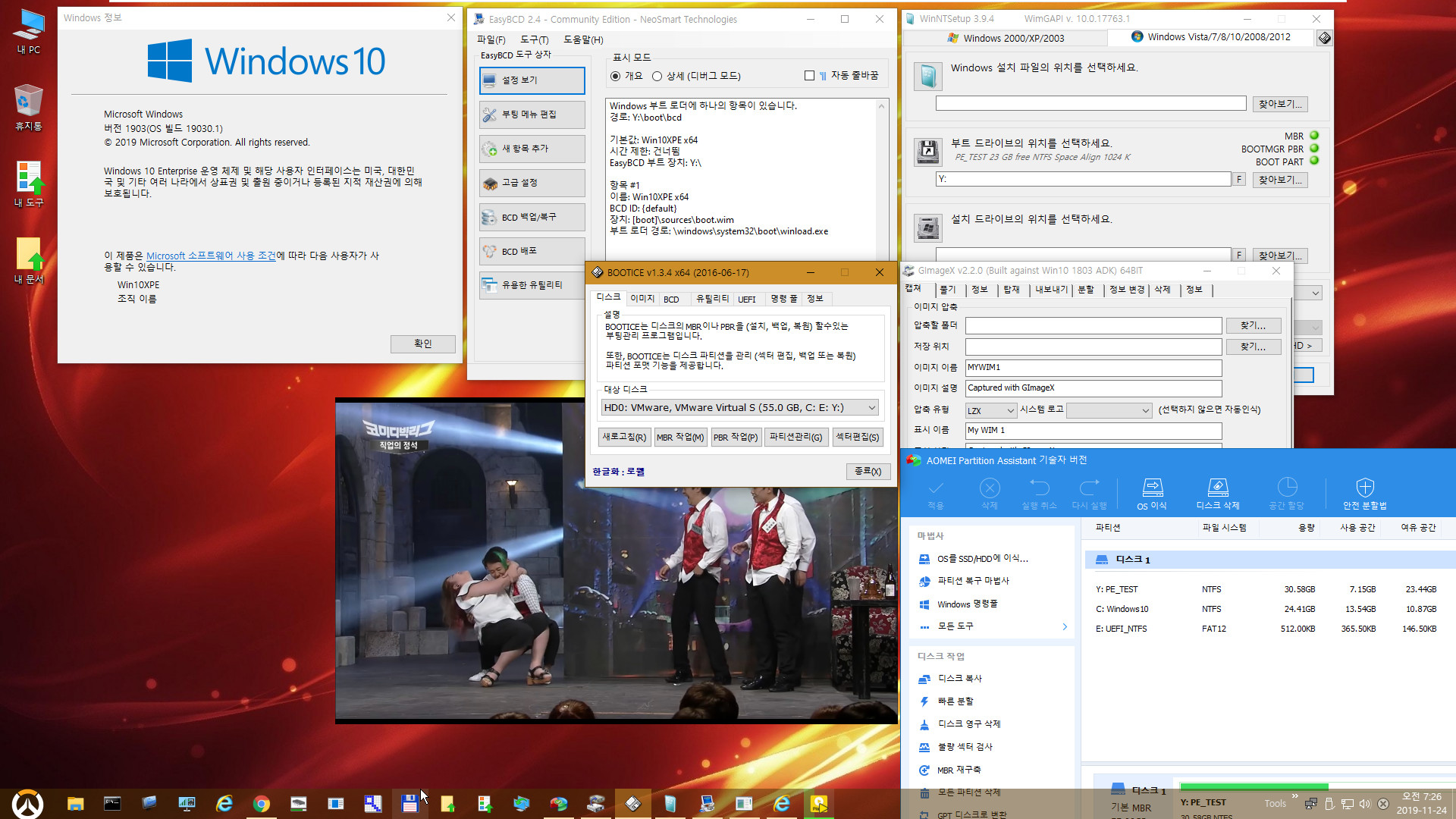Open 도구(T) menu in EasyBCD
The width and height of the screenshot is (1456, 819).
[535, 39]
